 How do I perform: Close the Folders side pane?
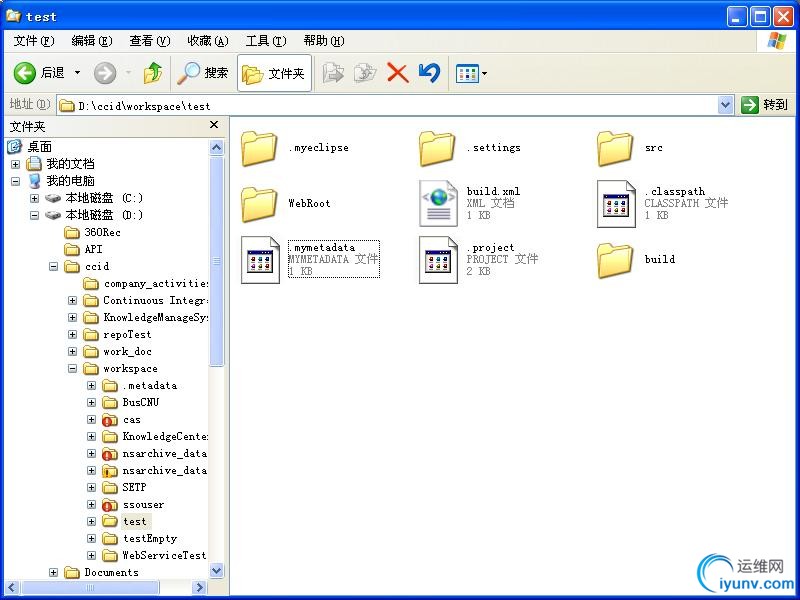(x=214, y=124)
